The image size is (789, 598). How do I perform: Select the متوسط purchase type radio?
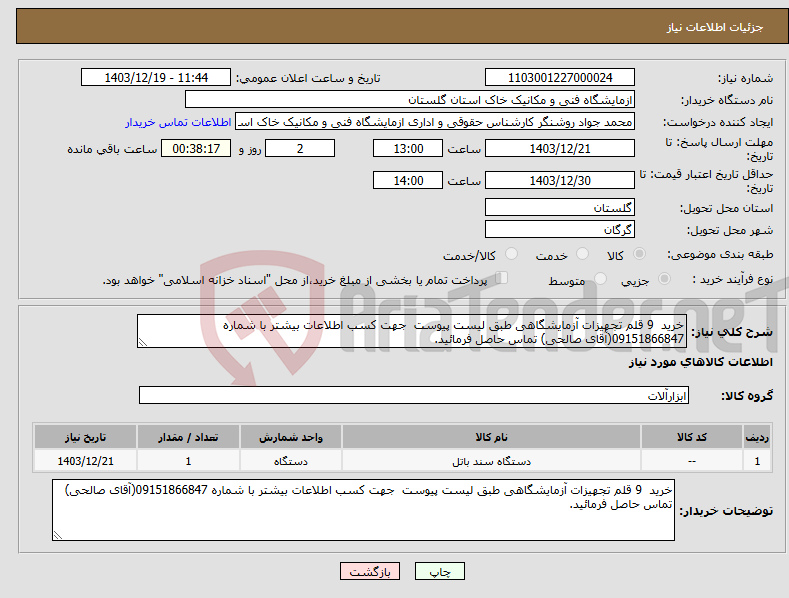(x=600, y=279)
